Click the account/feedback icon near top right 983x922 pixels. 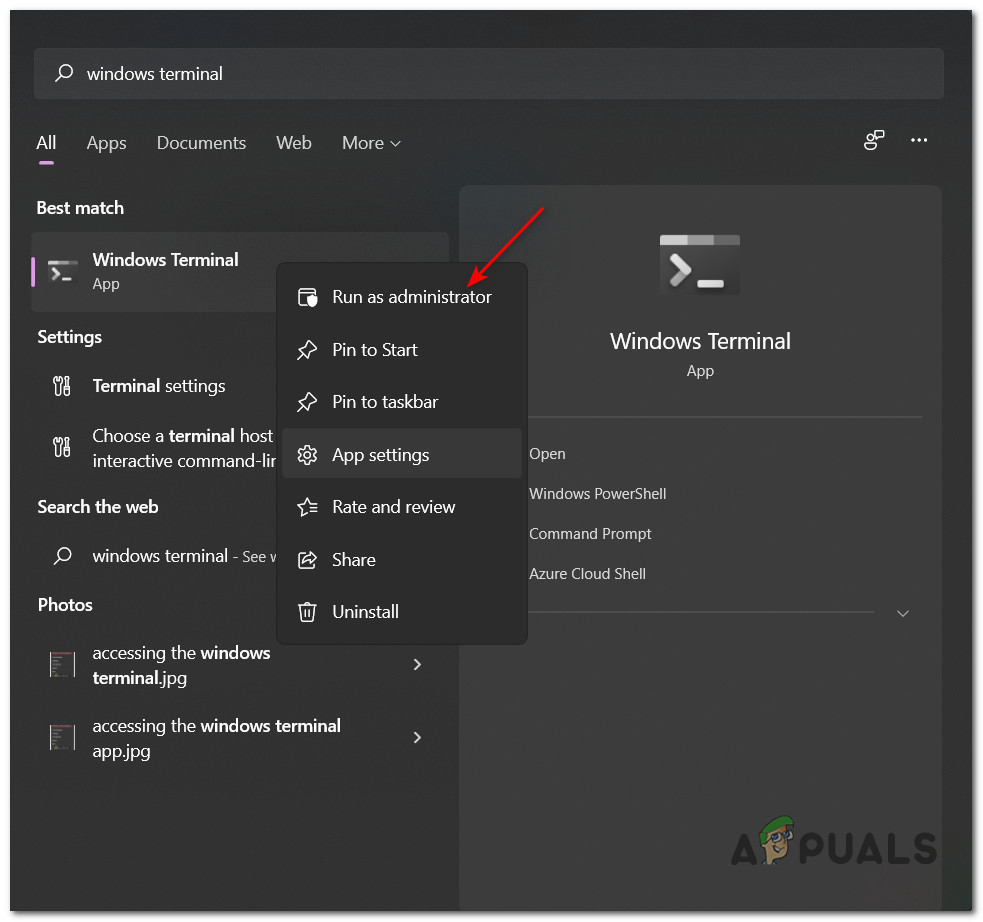[874, 140]
